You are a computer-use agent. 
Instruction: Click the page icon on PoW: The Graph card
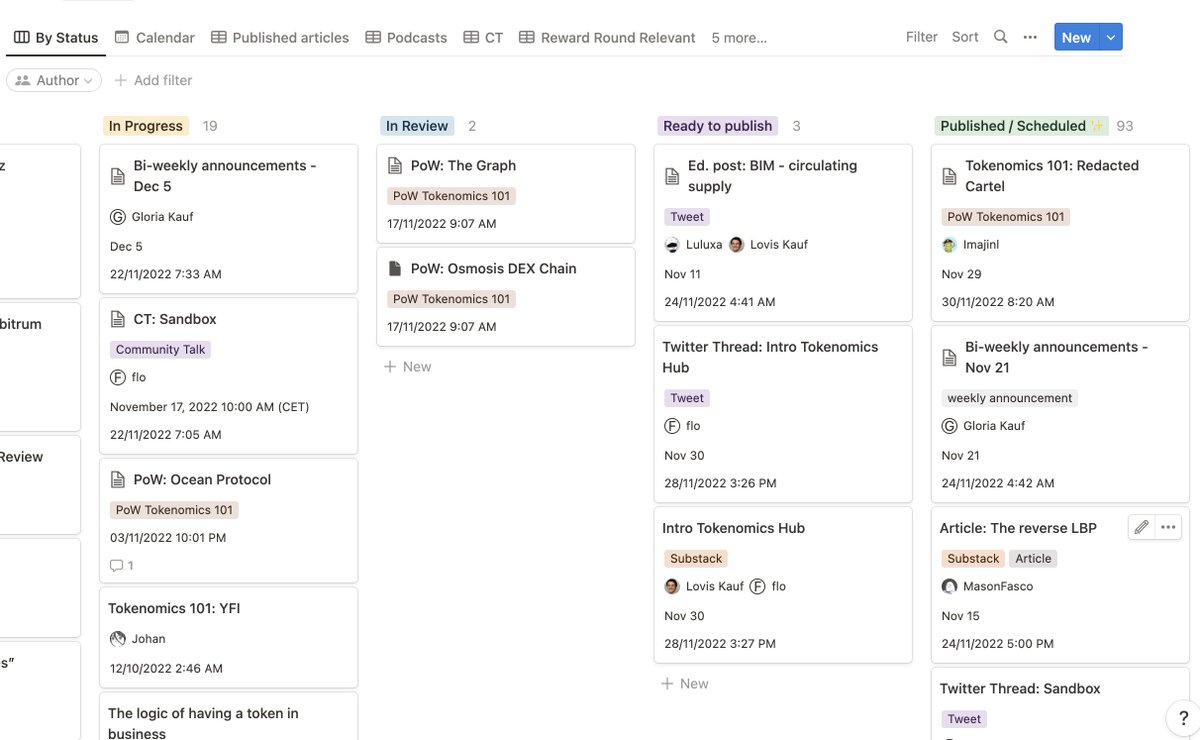[394, 166]
